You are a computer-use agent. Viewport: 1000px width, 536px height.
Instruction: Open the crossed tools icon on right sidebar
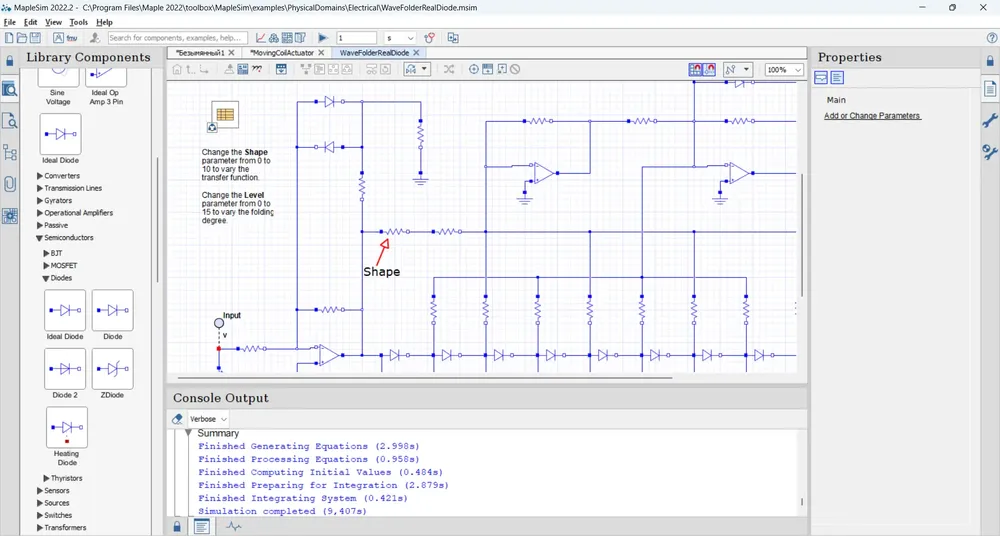click(990, 152)
